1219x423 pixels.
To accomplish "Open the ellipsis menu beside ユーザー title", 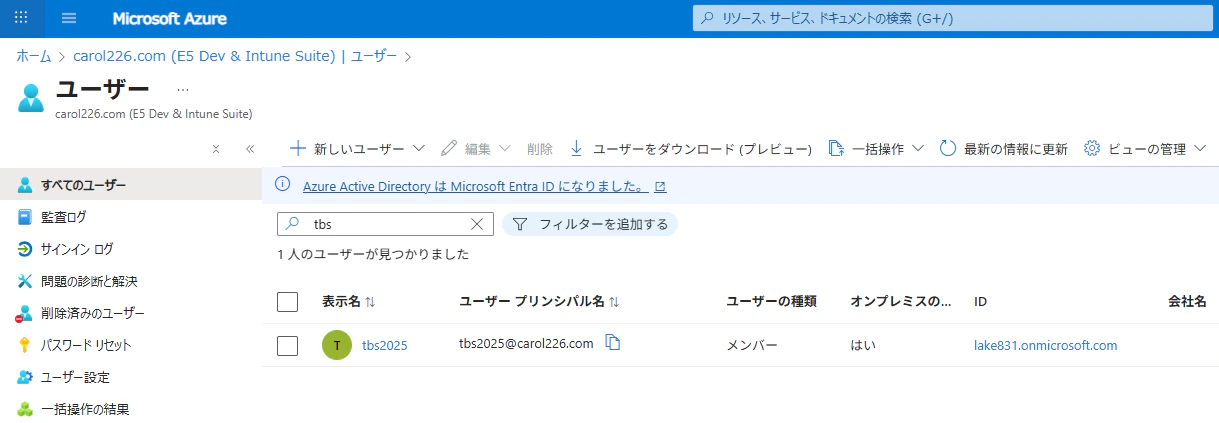I will [182, 89].
